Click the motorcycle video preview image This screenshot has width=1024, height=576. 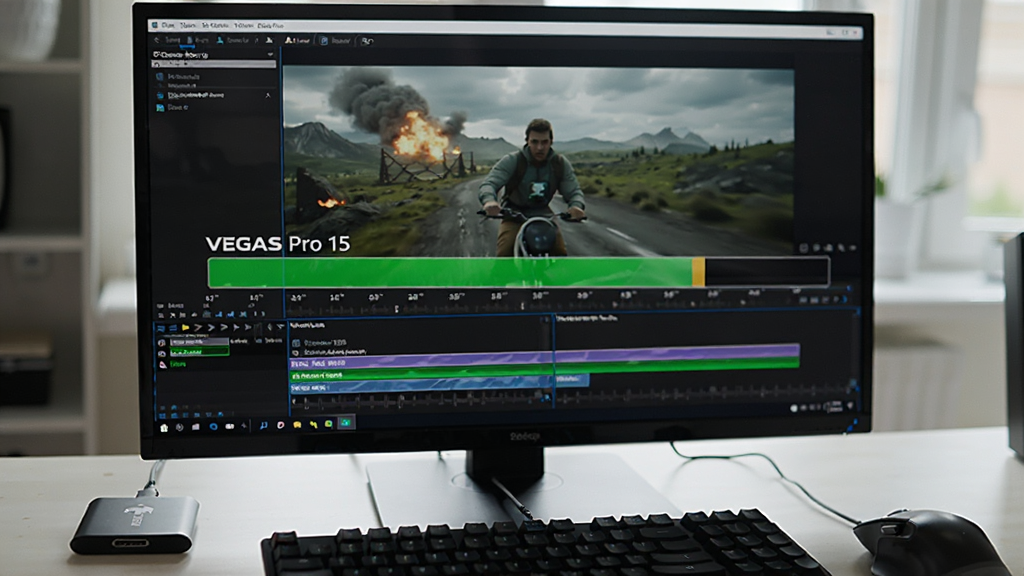(539, 160)
